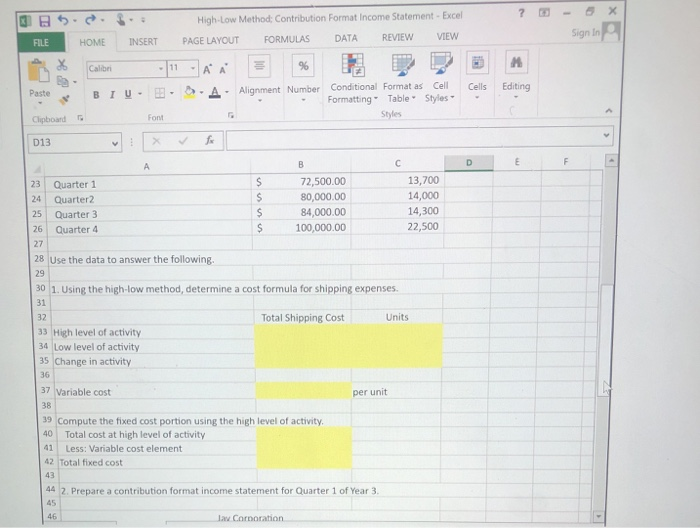Open the Number percent group
Screen dimensions: 700x528
coord(304,79)
